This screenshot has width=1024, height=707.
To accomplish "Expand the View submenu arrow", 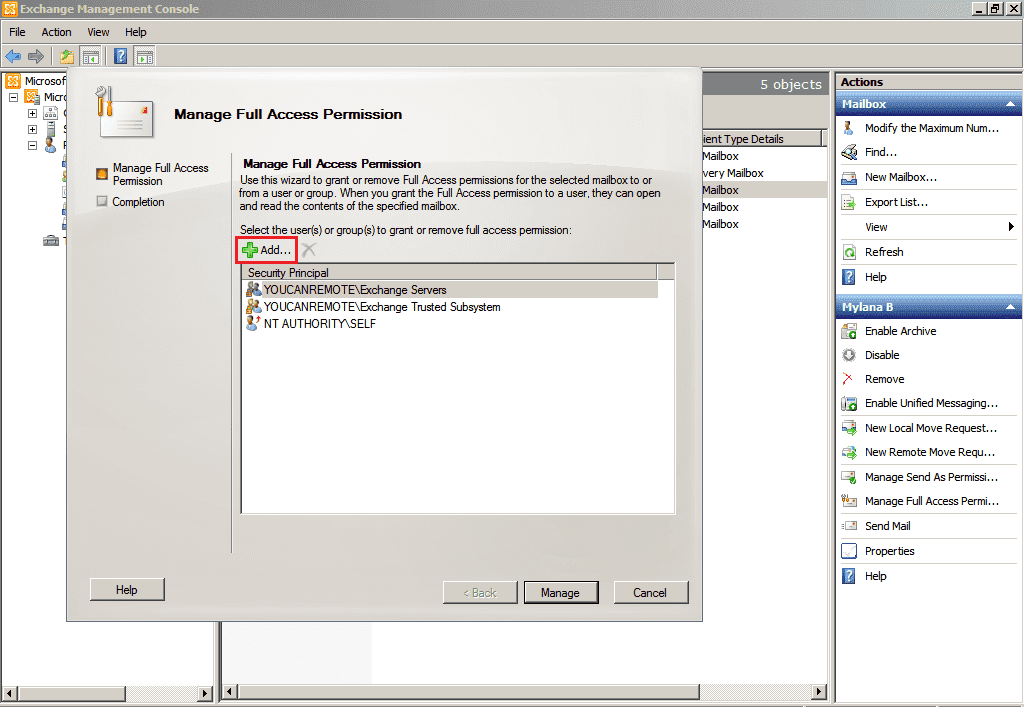I will point(1011,227).
